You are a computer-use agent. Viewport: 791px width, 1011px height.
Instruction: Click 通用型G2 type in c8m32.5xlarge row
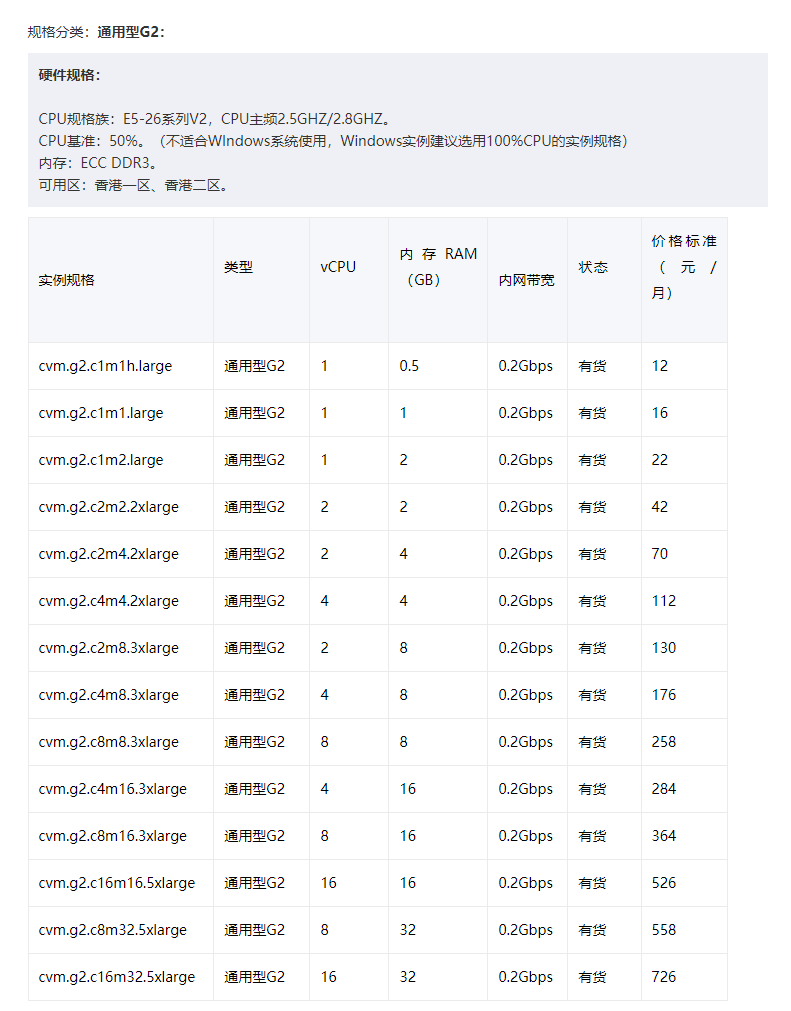pyautogui.click(x=254, y=931)
